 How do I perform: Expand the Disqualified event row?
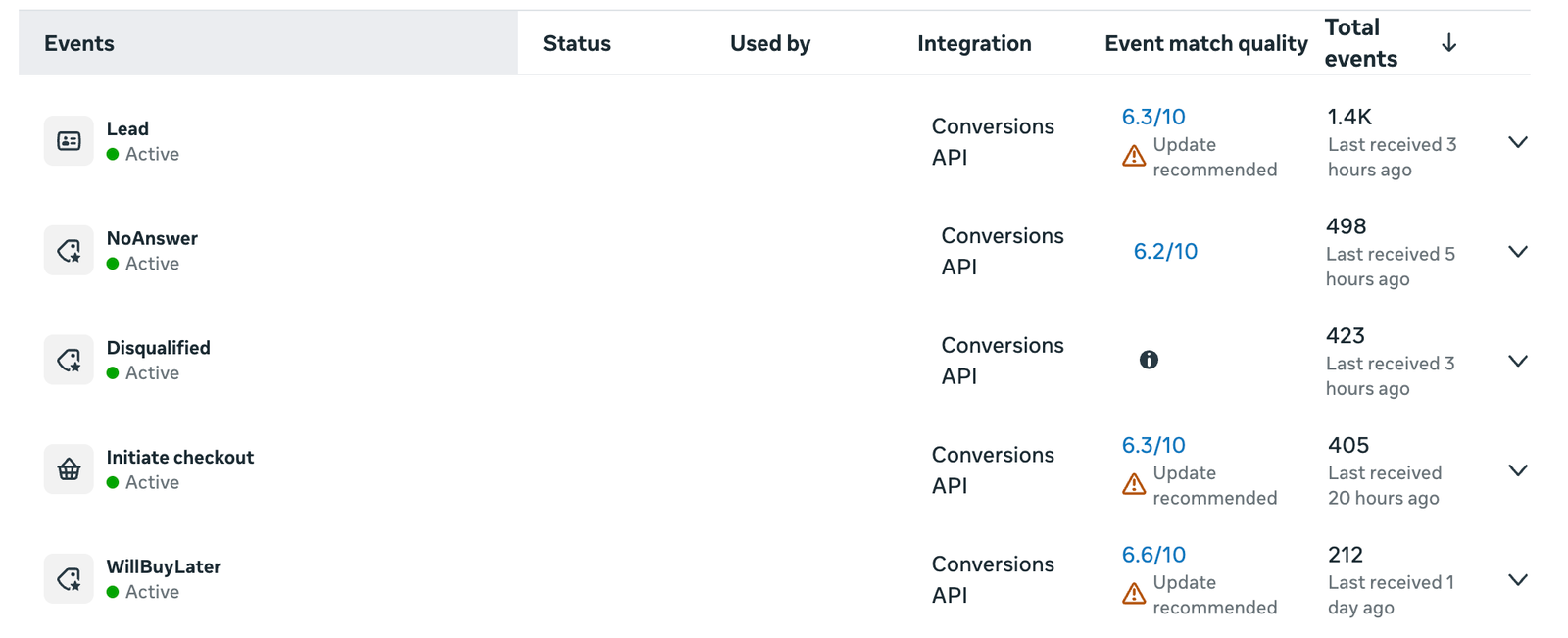pos(1517,362)
